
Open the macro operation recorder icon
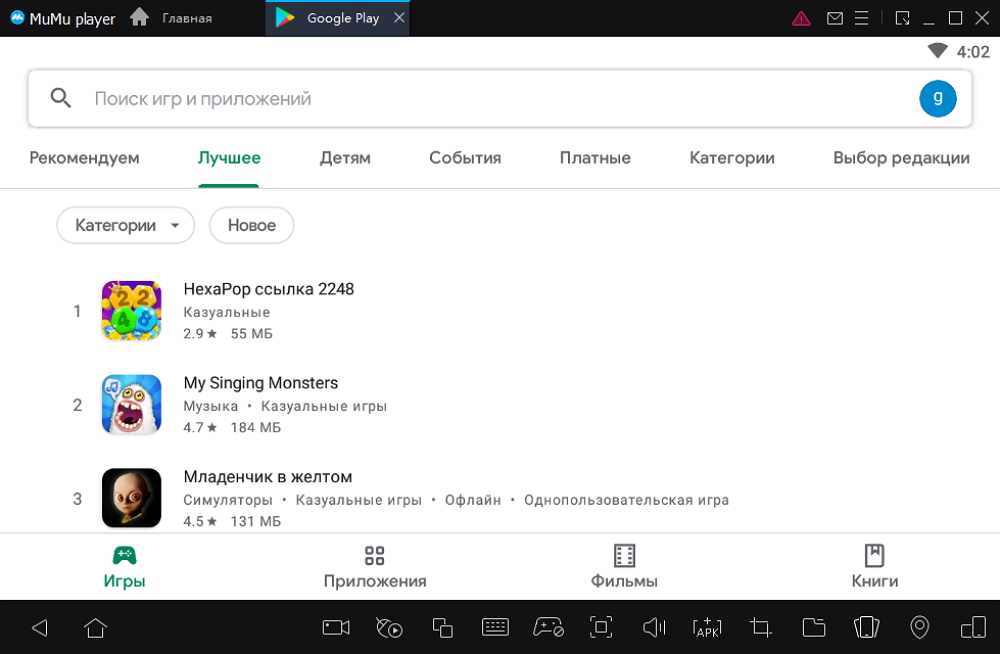click(x=389, y=628)
